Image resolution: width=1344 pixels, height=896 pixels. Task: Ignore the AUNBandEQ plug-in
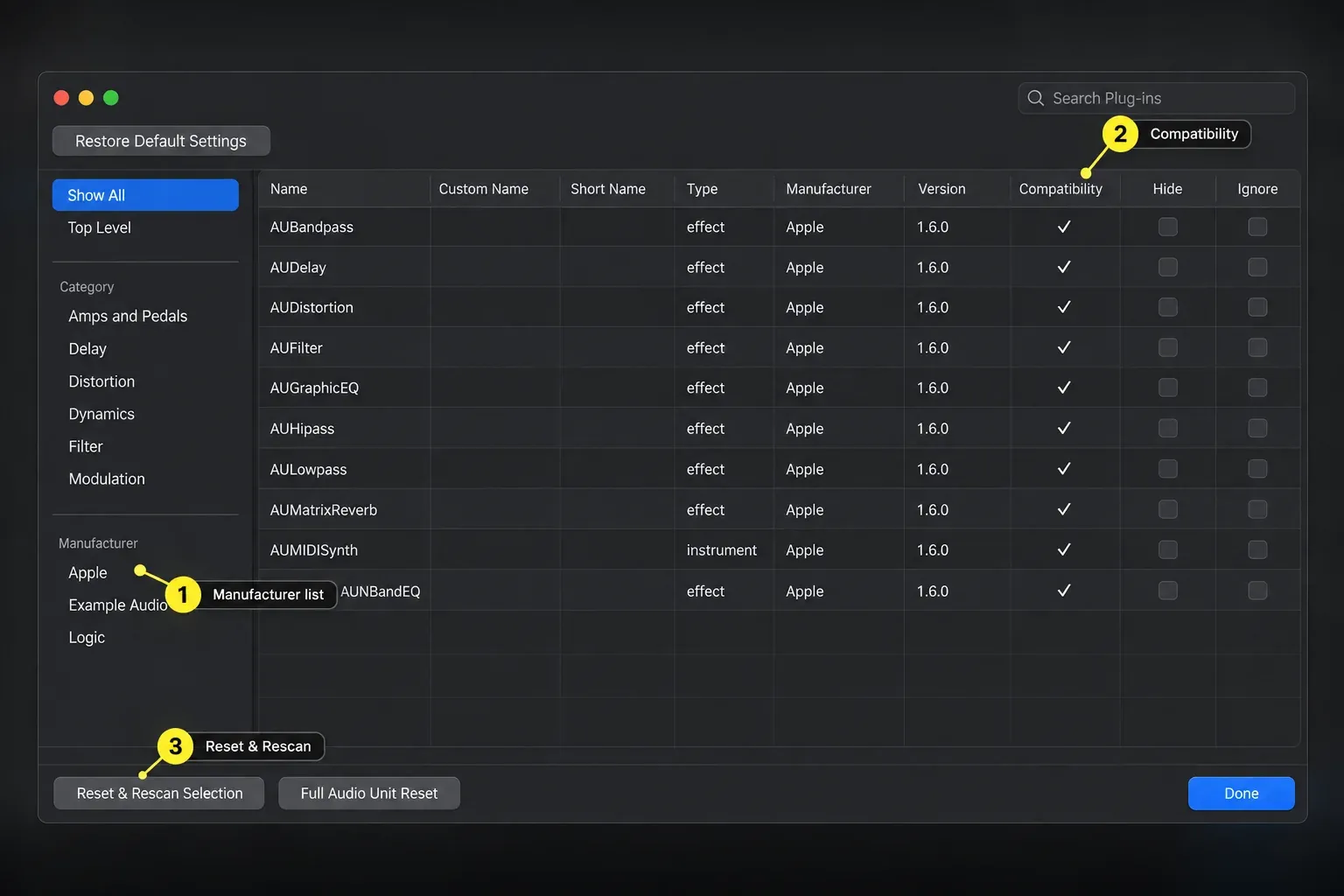pyautogui.click(x=1257, y=591)
